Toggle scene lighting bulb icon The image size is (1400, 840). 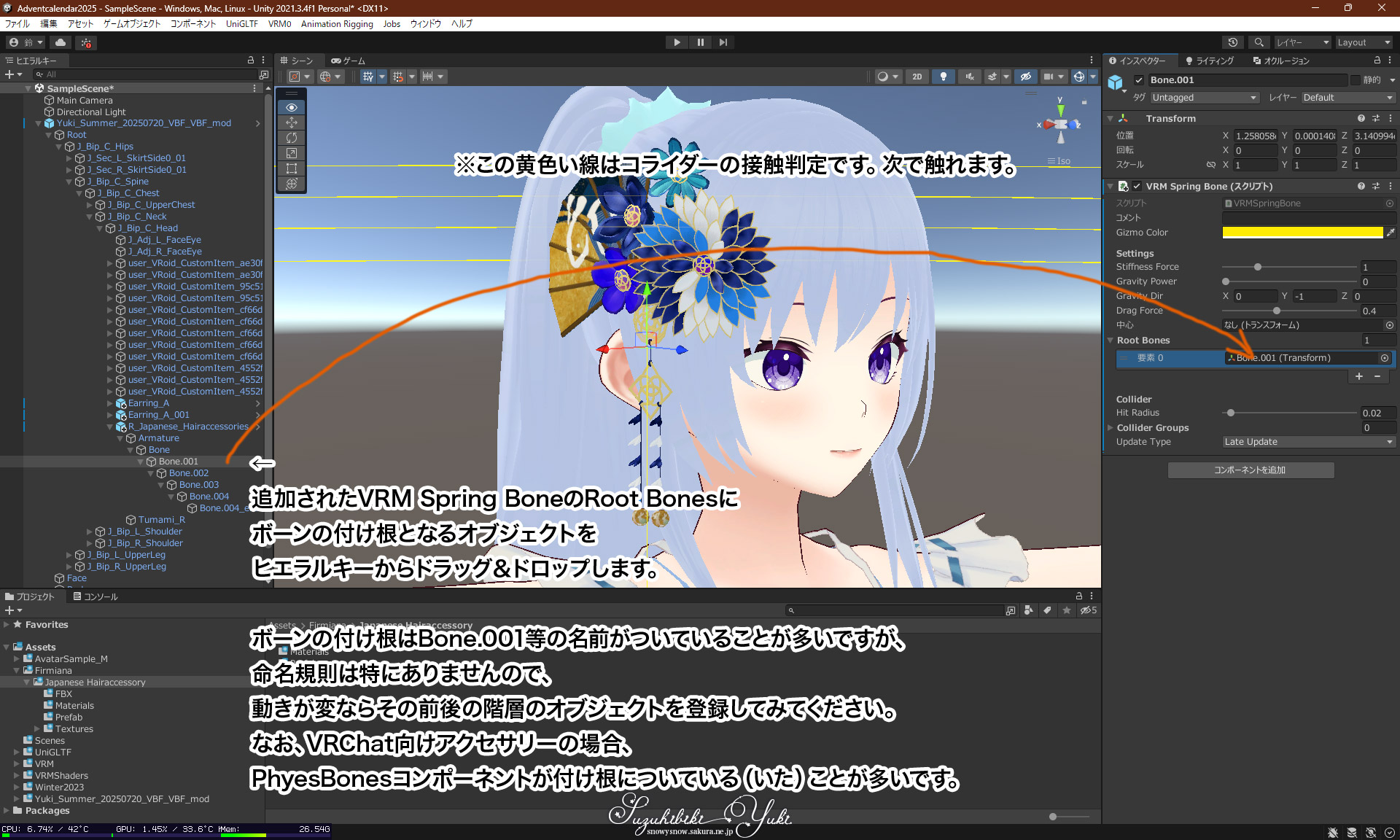click(x=944, y=77)
